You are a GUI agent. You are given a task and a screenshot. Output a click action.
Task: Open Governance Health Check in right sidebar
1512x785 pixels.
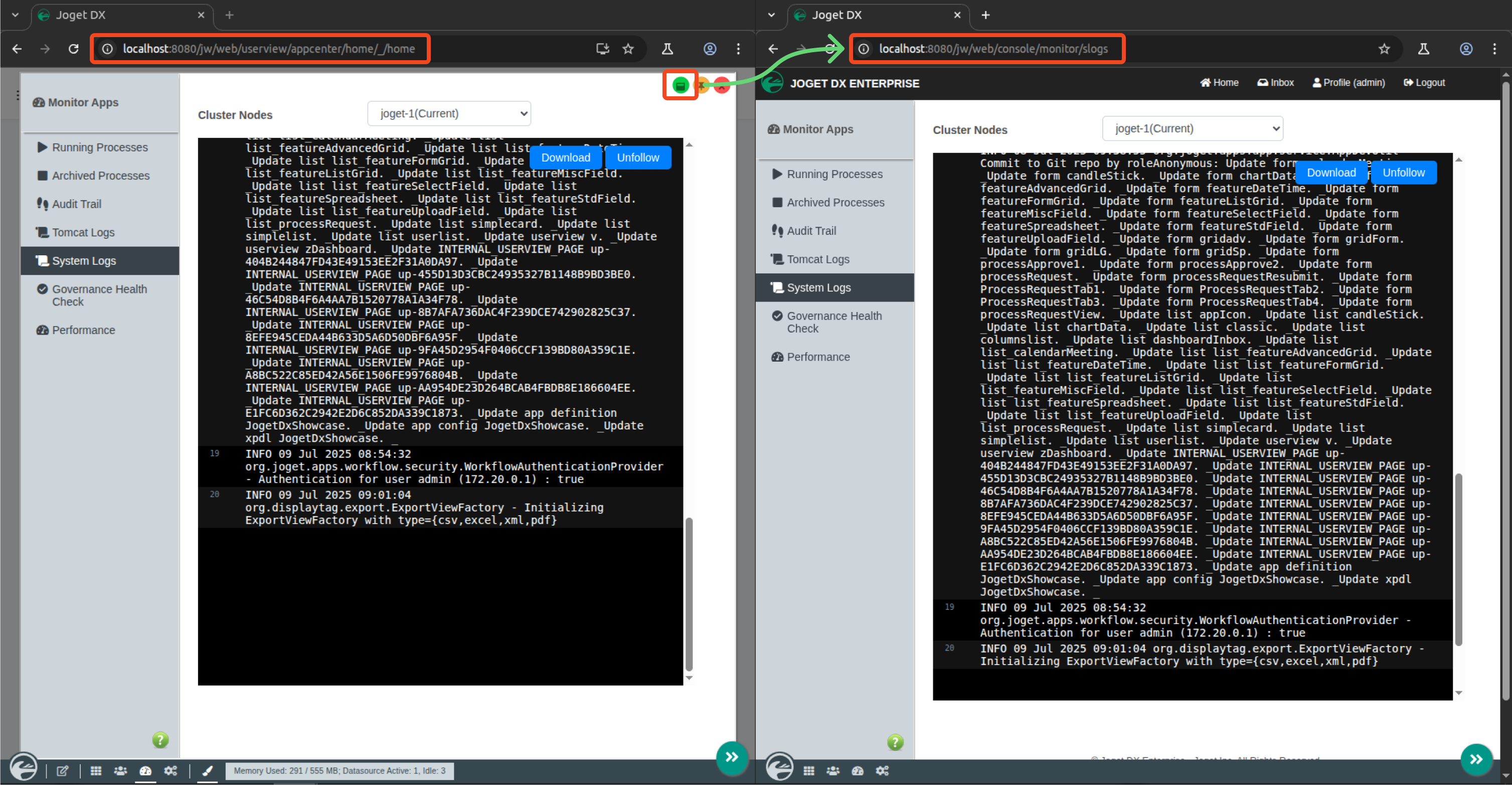click(834, 323)
